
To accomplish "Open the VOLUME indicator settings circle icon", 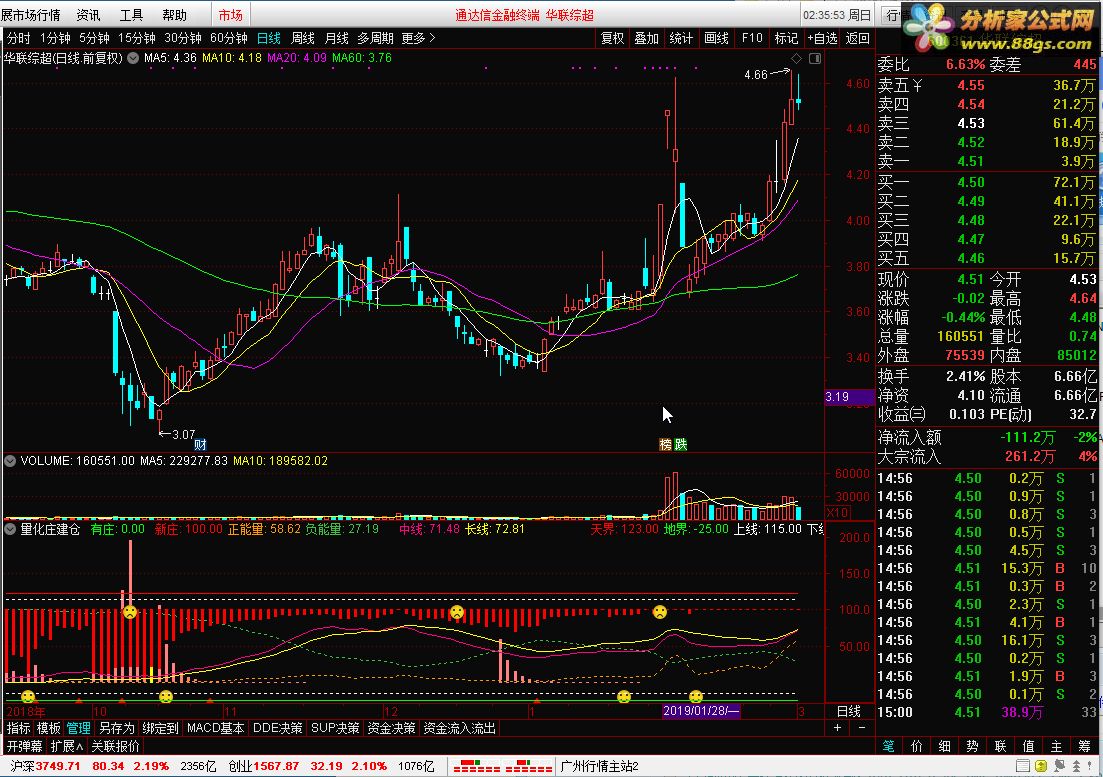I will [11, 461].
